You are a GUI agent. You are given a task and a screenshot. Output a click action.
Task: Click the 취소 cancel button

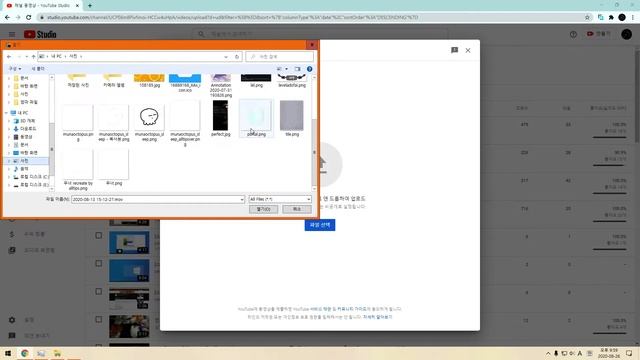(297, 209)
